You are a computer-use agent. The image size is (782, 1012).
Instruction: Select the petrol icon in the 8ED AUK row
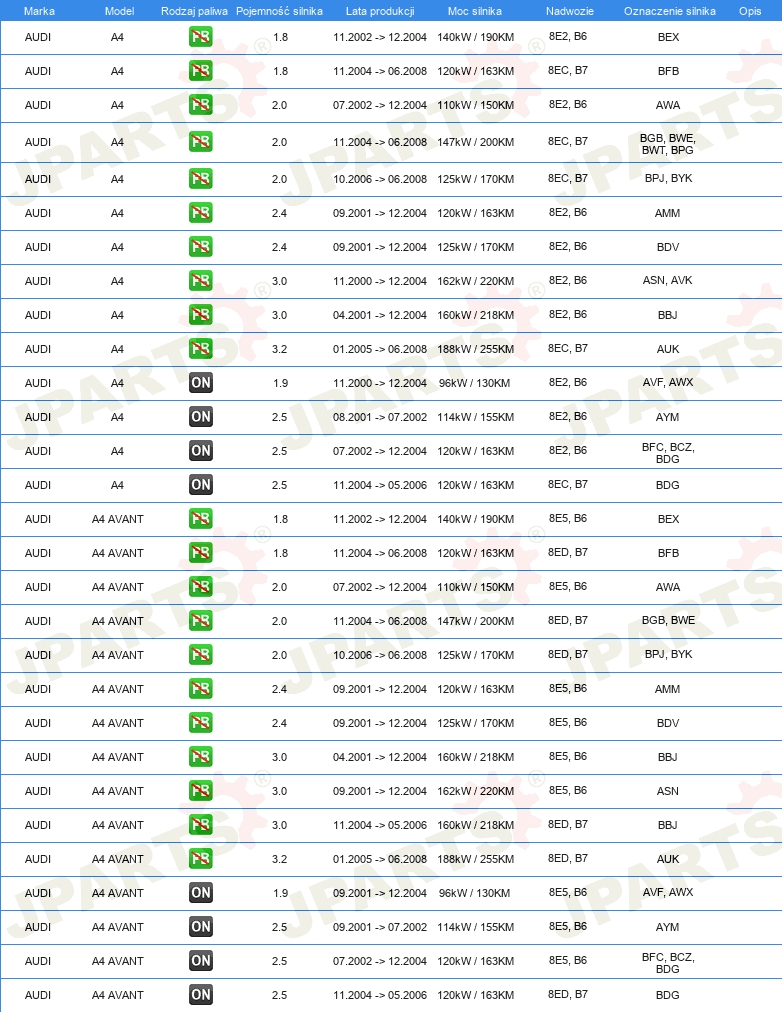tap(201, 858)
